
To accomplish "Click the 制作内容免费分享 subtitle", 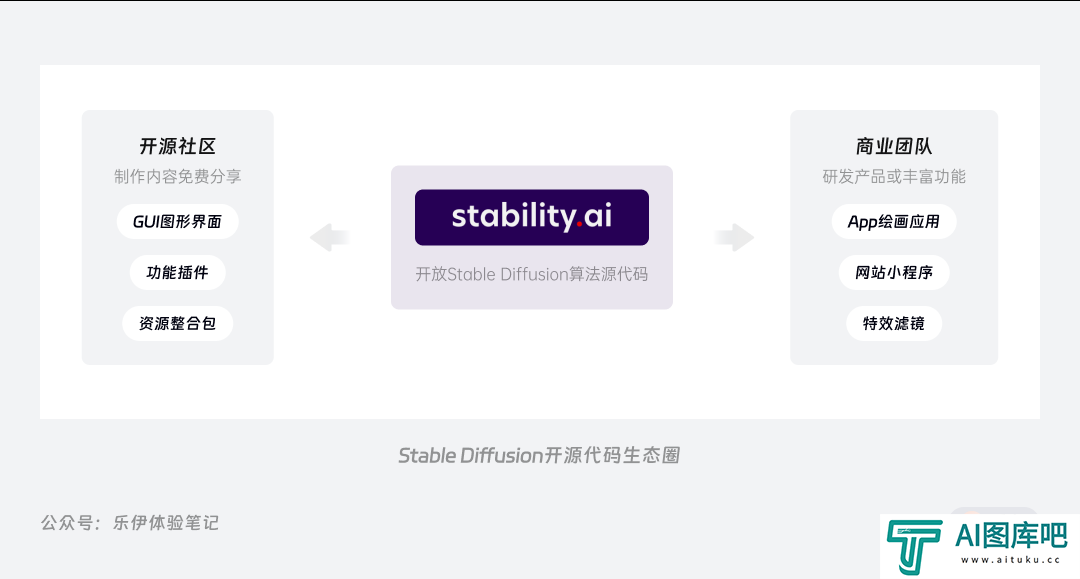I will [x=178, y=177].
